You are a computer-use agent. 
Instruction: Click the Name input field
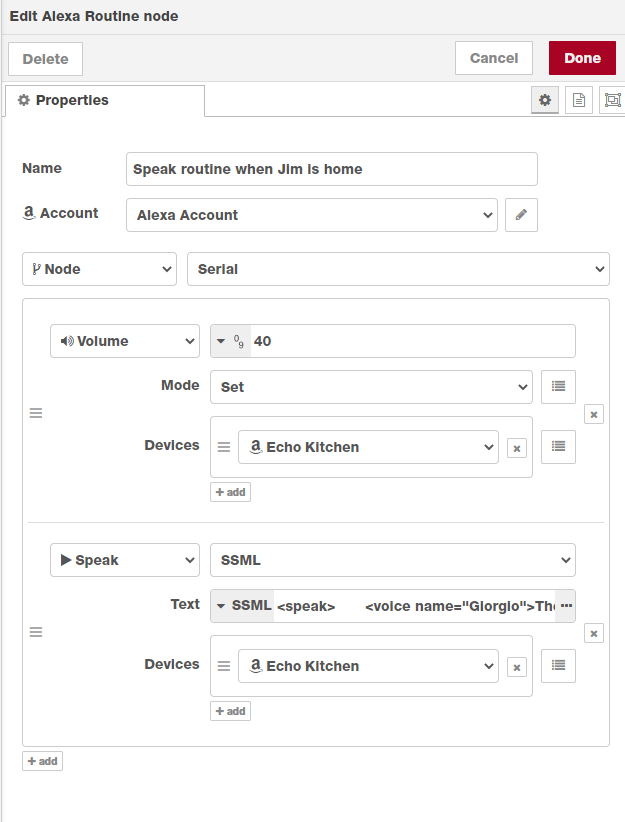tap(331, 168)
